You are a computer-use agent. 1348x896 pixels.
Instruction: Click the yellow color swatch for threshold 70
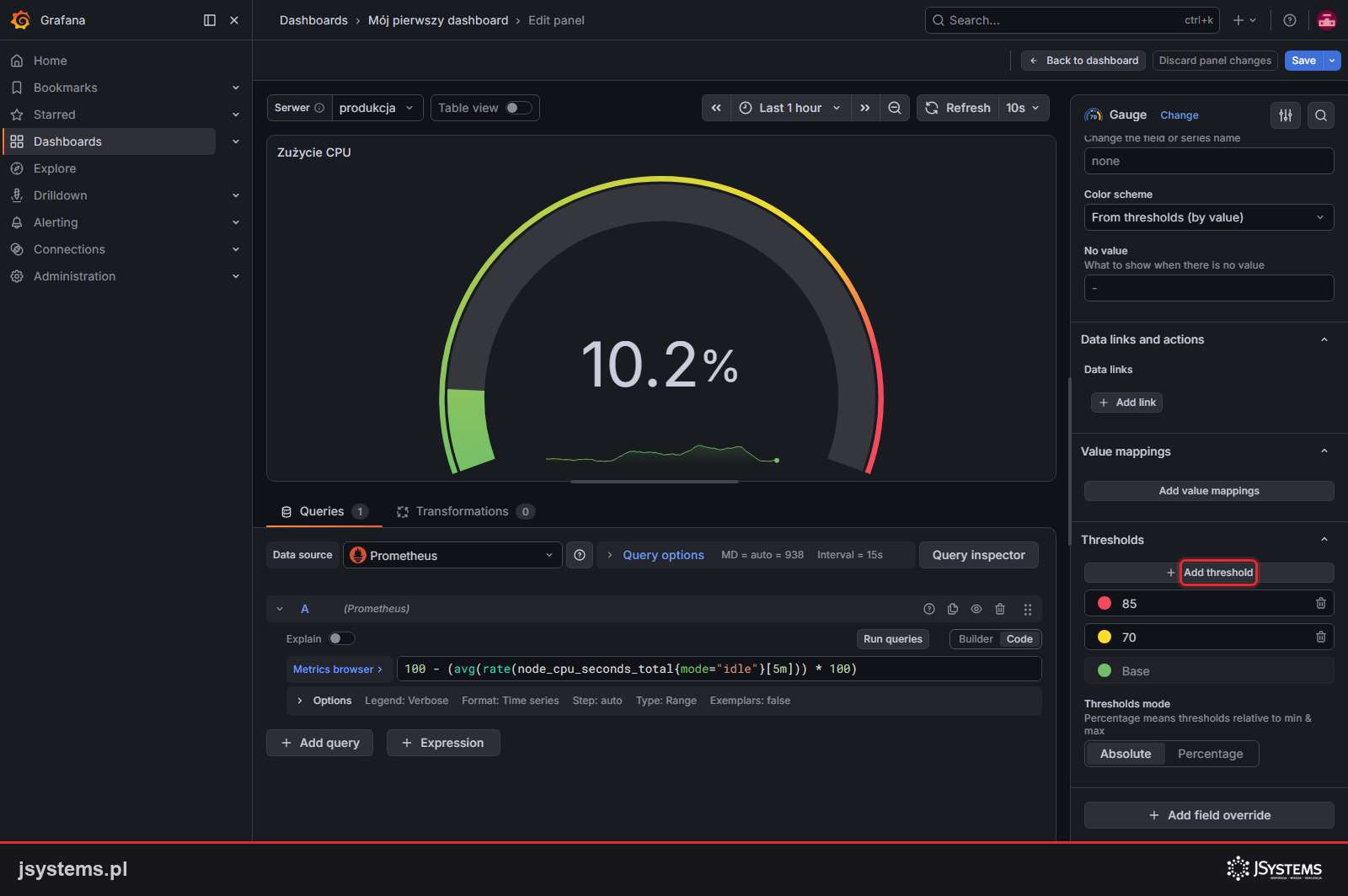click(x=1105, y=637)
